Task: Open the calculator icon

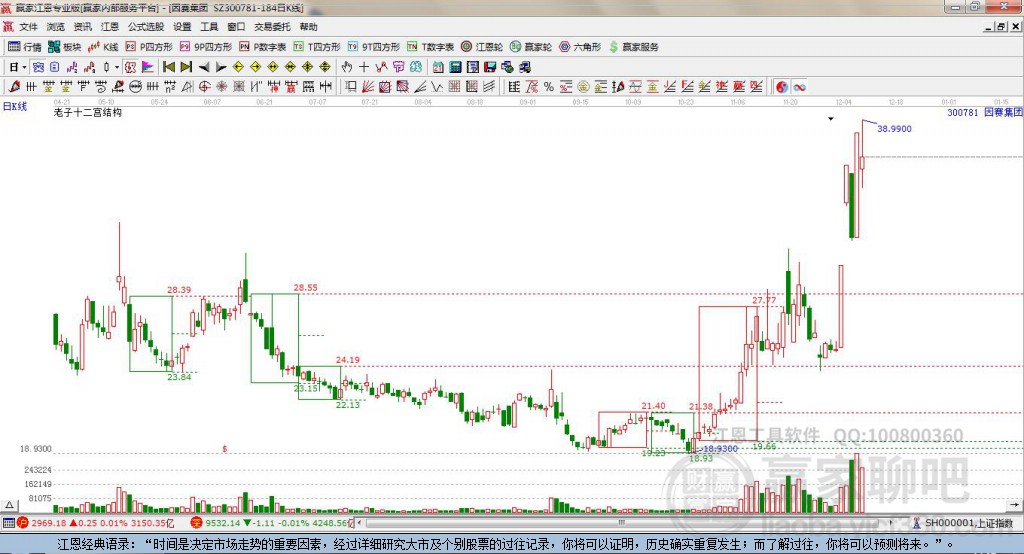Action: pyautogui.click(x=455, y=67)
